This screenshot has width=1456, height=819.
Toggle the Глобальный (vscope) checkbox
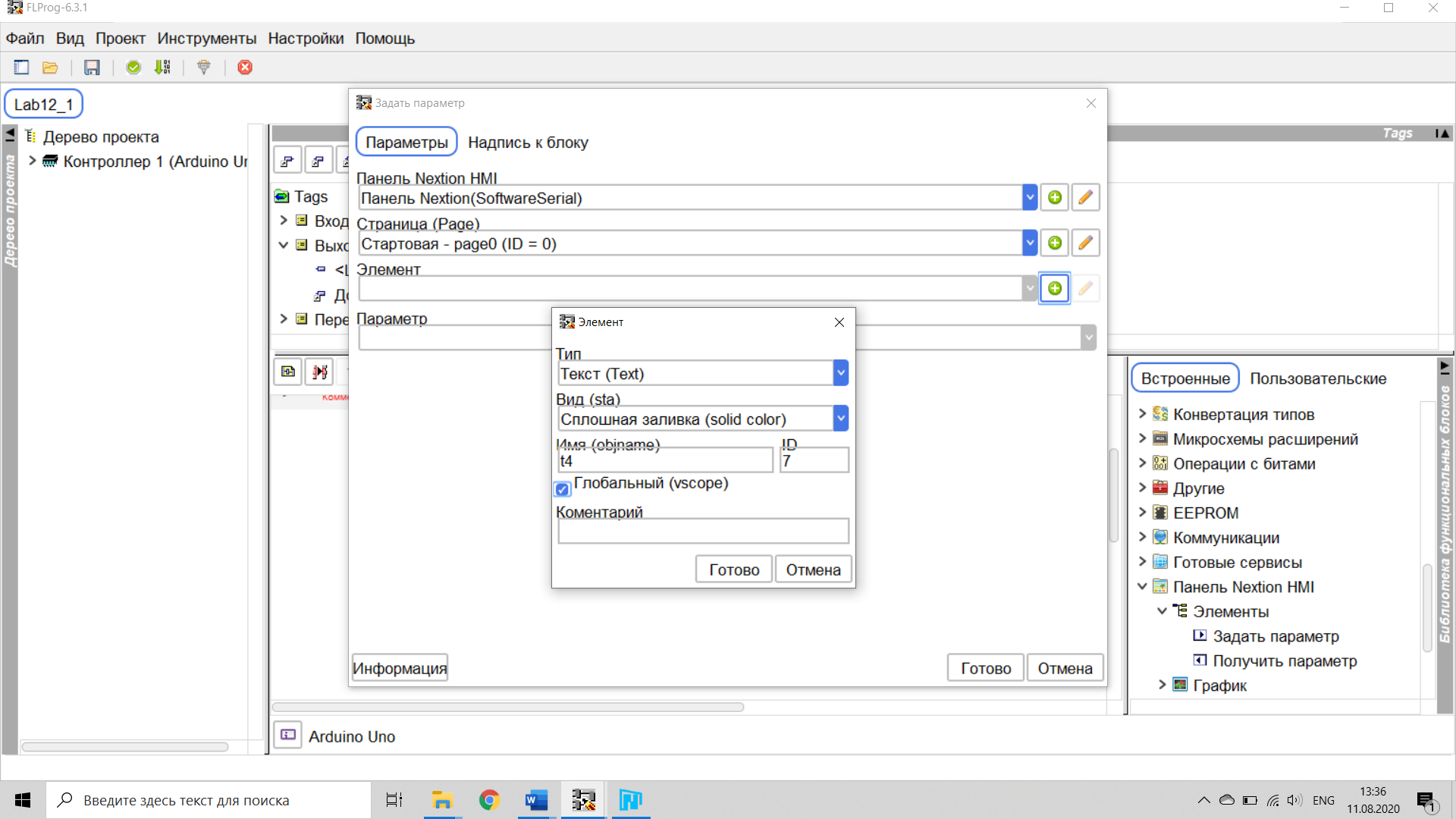point(562,489)
